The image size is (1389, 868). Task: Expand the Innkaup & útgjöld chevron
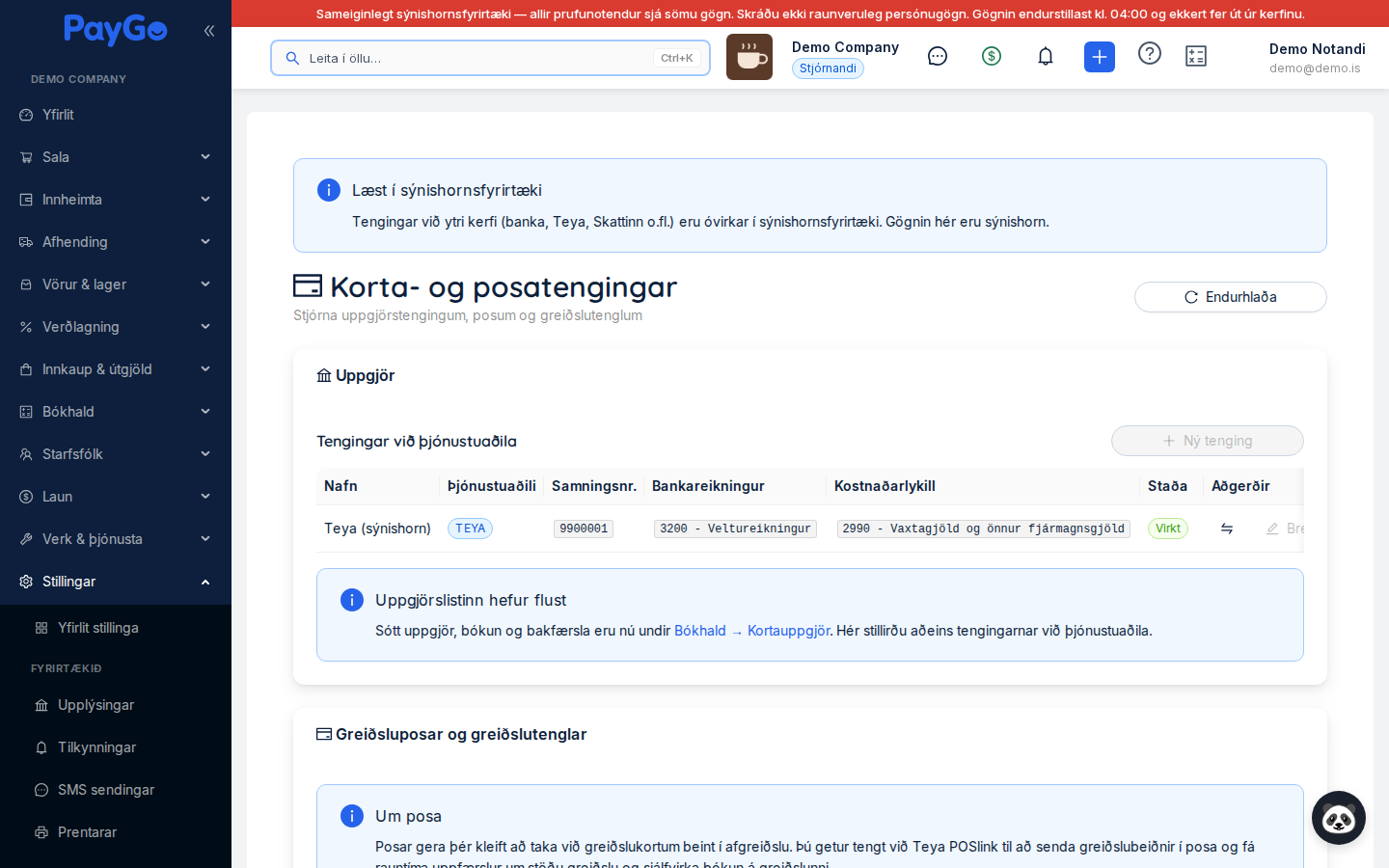(205, 369)
